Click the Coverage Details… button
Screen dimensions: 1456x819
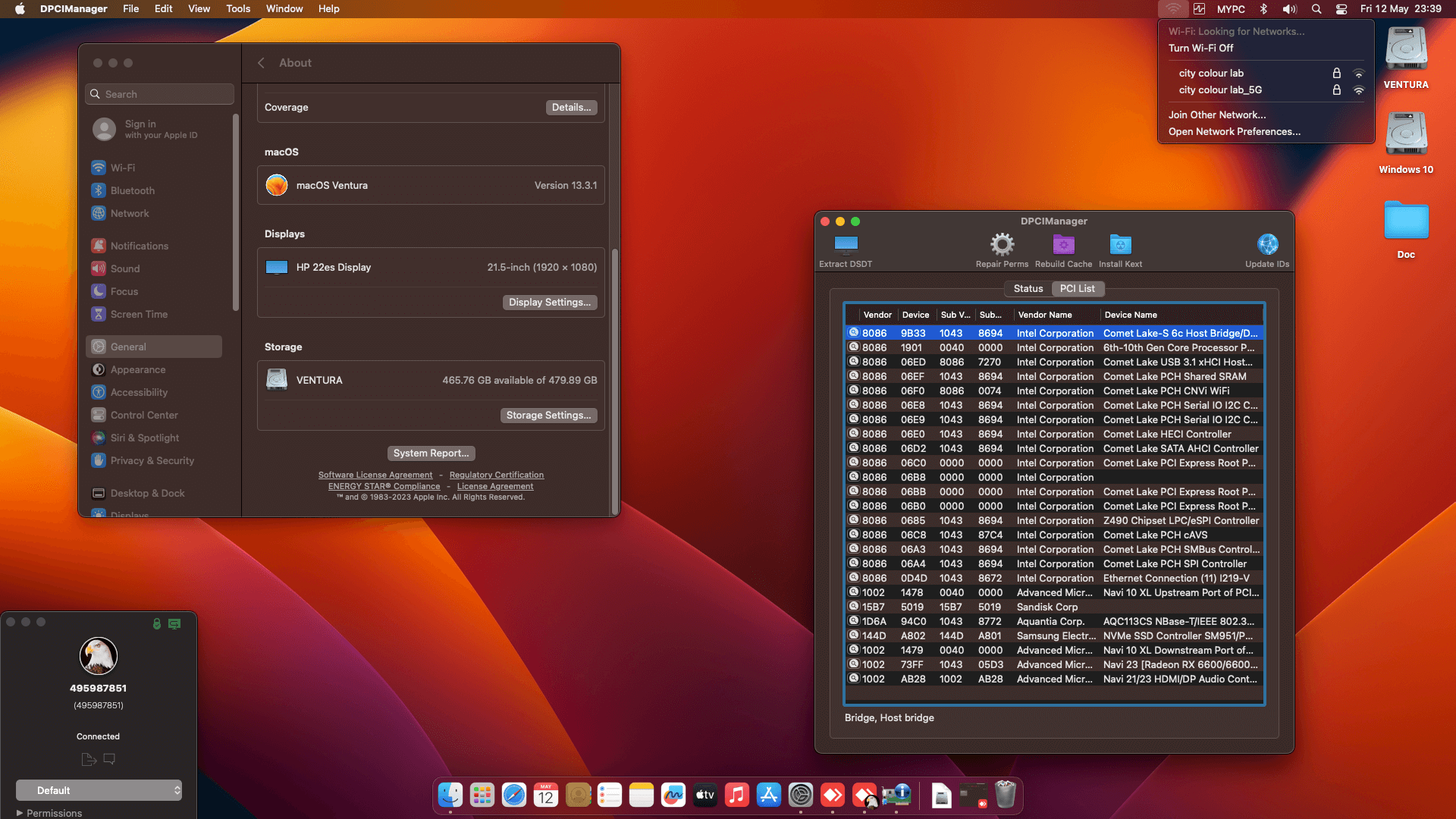click(571, 107)
